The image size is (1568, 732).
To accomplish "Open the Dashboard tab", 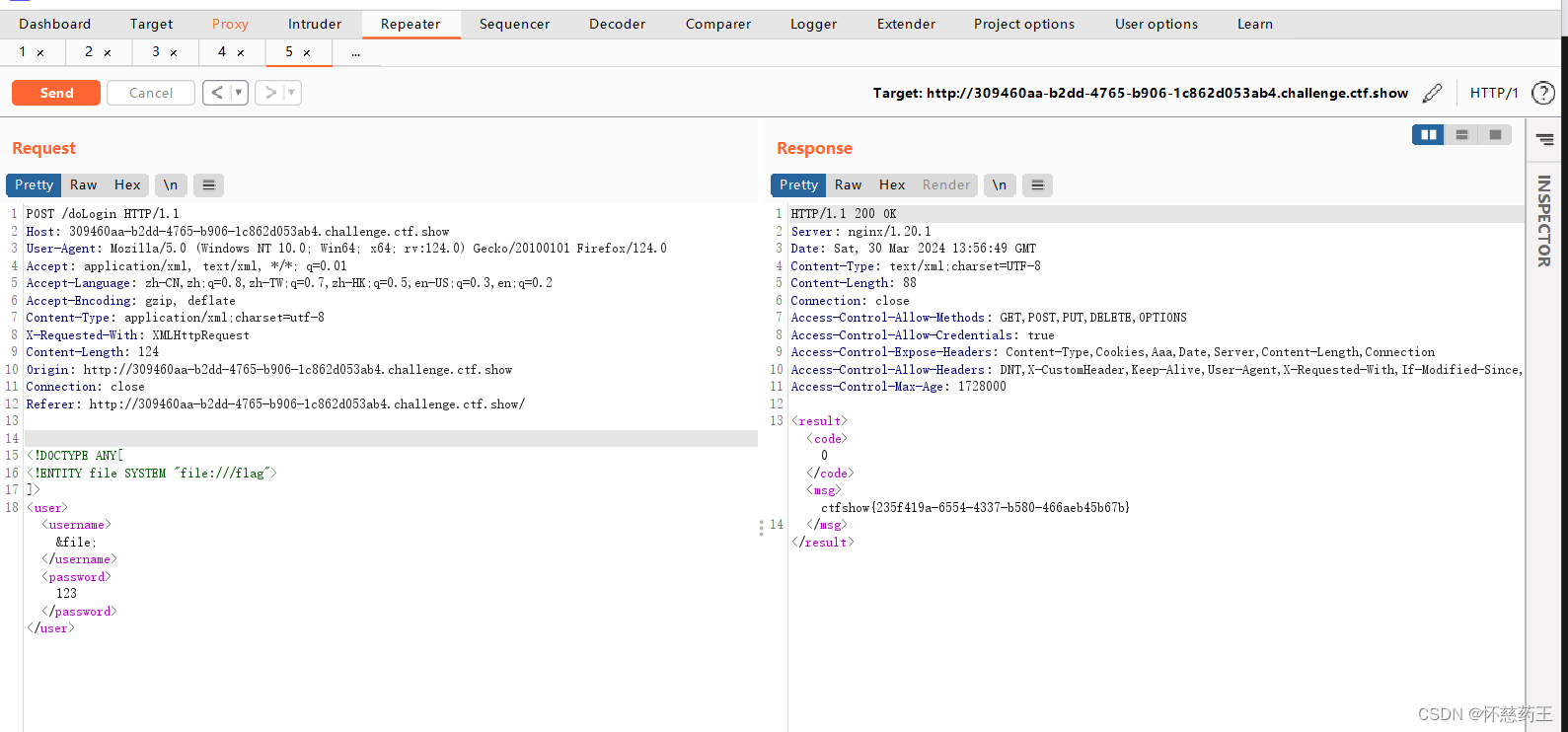I will point(54,24).
